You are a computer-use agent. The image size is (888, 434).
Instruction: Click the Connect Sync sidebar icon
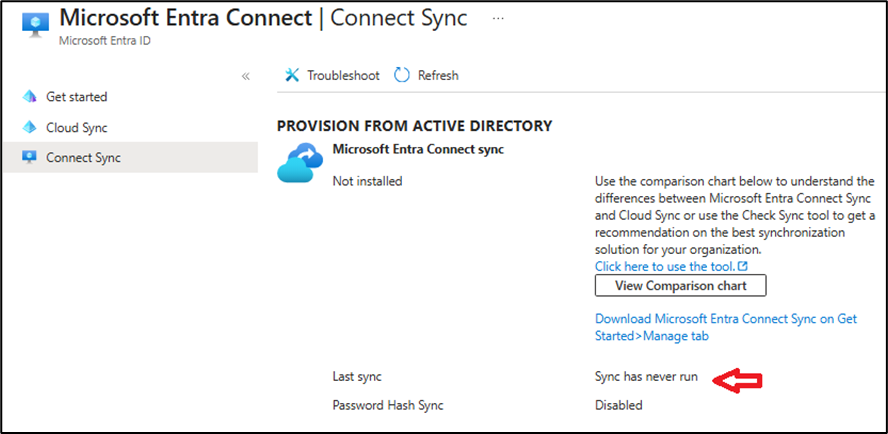coord(28,158)
